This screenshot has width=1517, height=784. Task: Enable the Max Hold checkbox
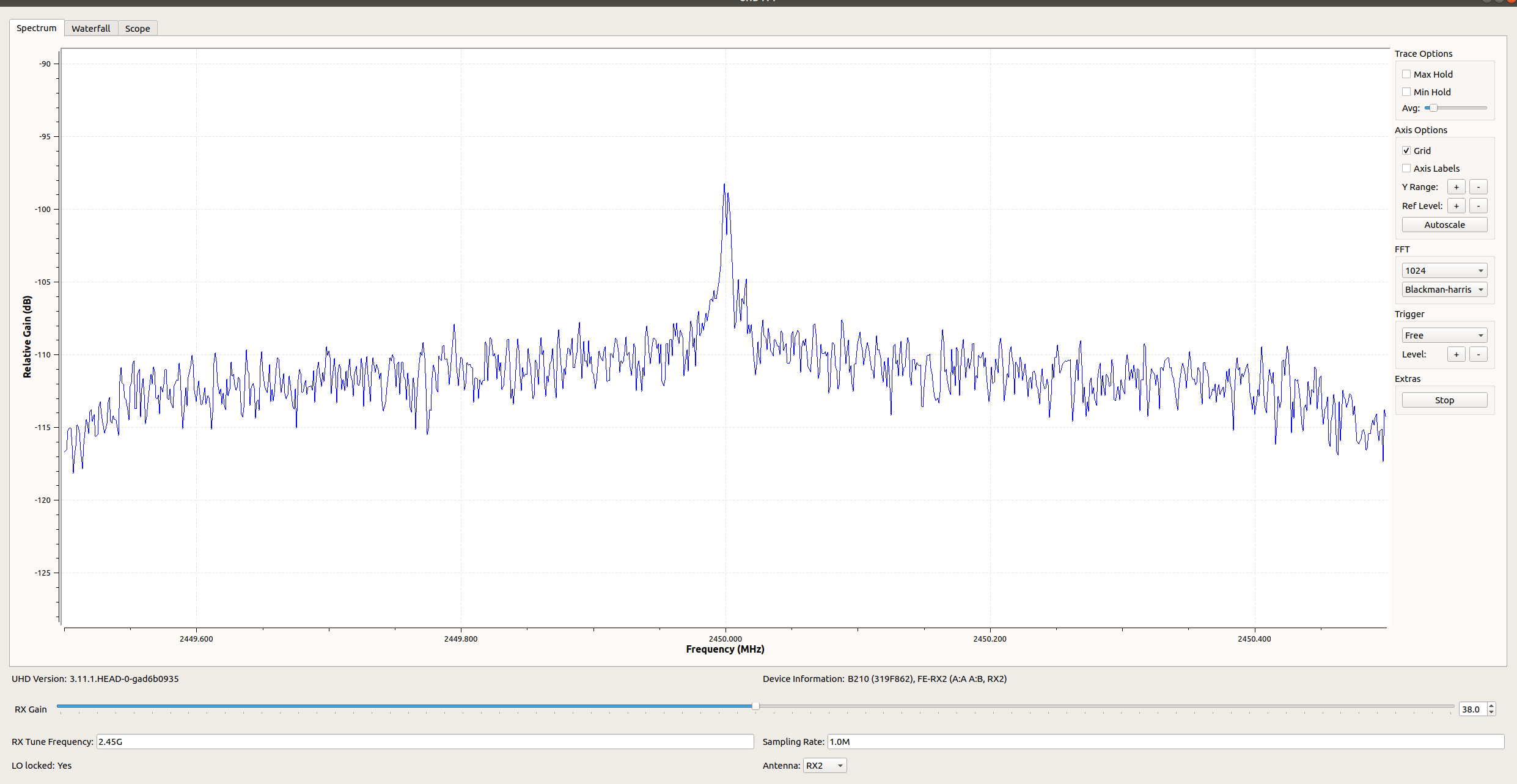pos(1406,74)
